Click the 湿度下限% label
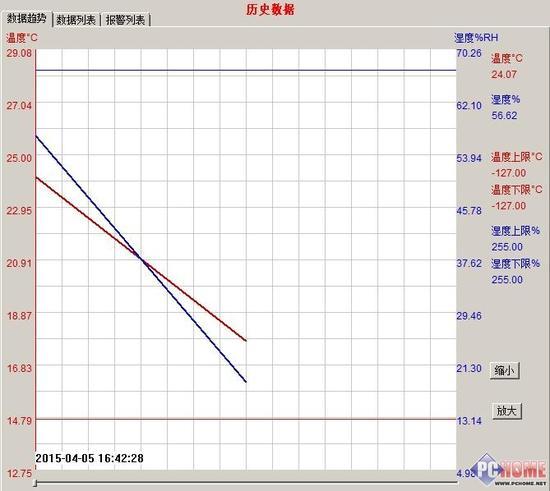Viewport: 550px width, 491px height. [x=515, y=263]
